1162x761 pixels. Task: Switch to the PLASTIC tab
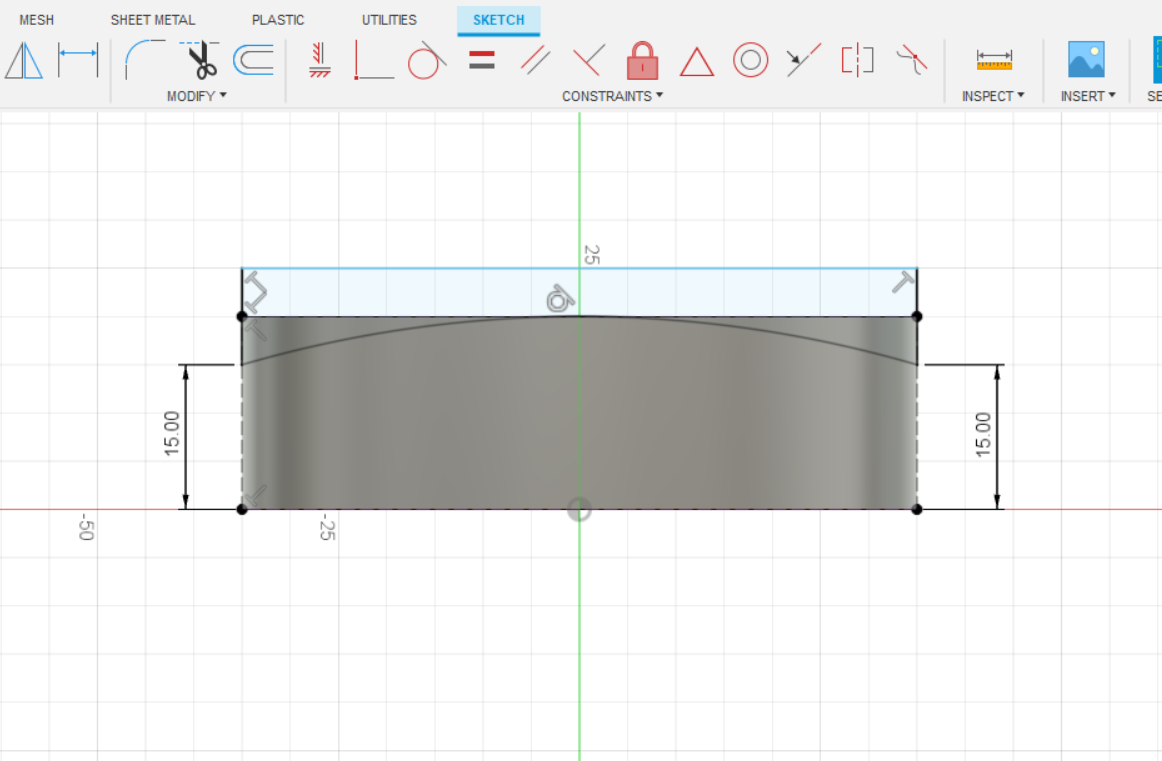[278, 20]
